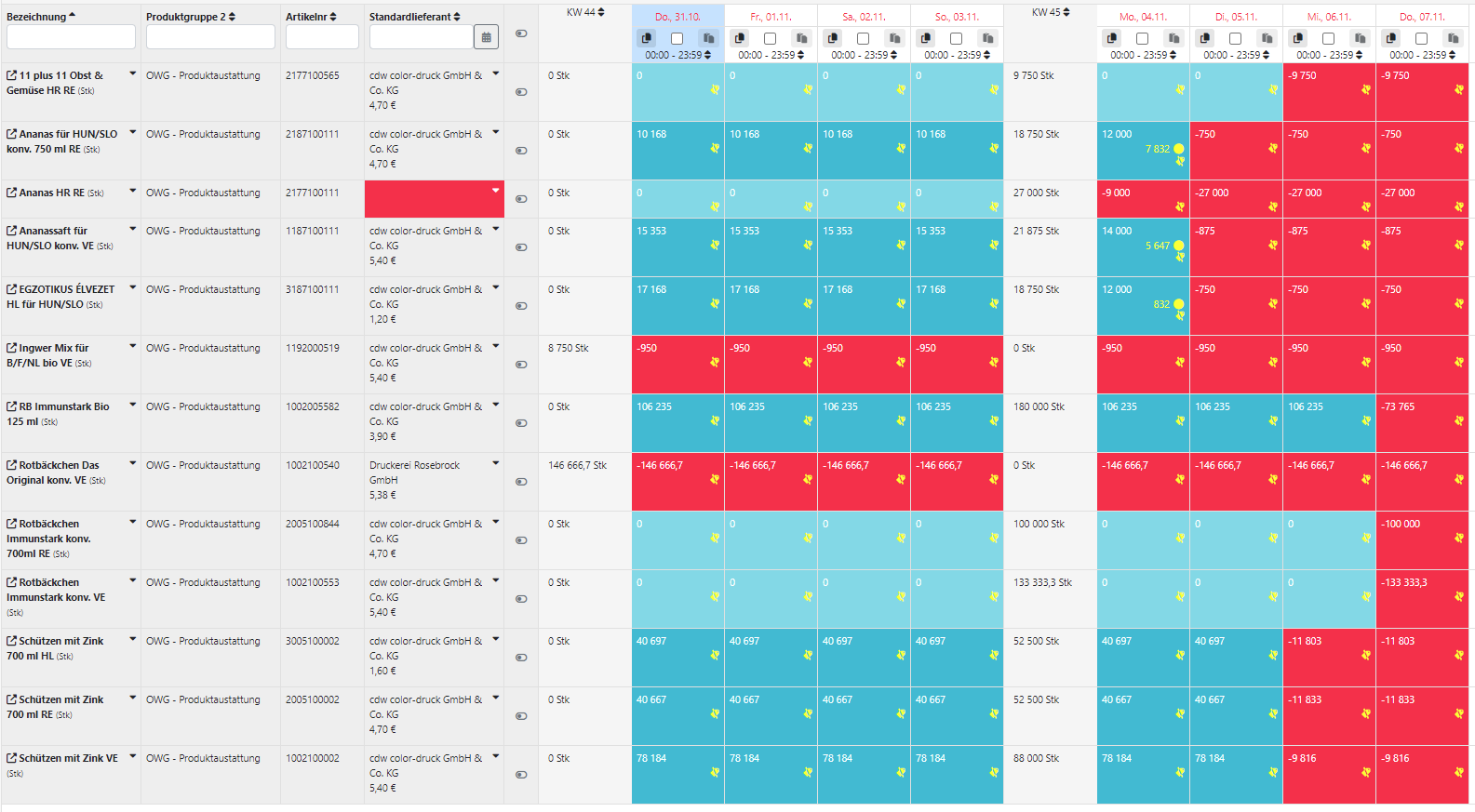Image resolution: width=1475 pixels, height=812 pixels.
Task: Open the calendar icon beside Standardlieferant filter
Action: [x=486, y=37]
